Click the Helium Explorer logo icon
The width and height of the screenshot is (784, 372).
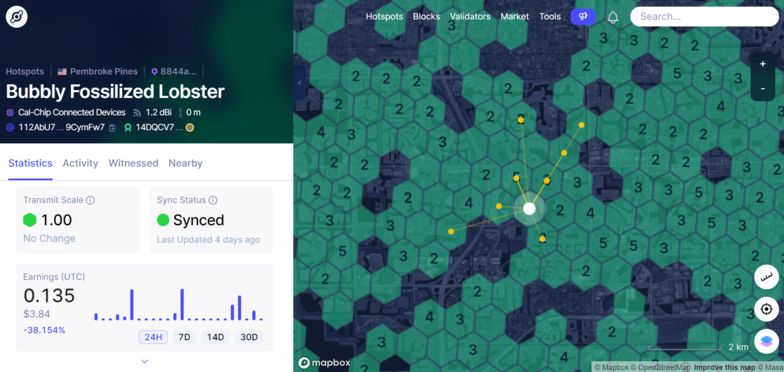pos(16,17)
